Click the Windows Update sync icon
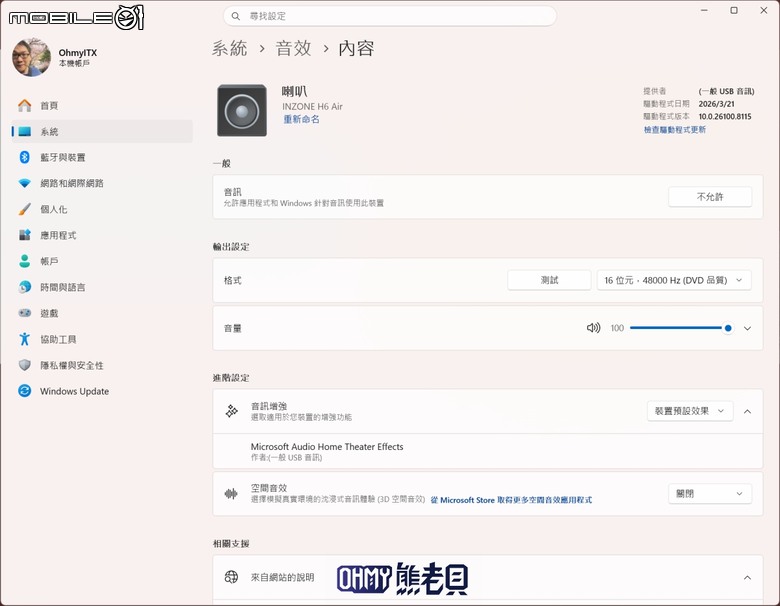 (24, 391)
